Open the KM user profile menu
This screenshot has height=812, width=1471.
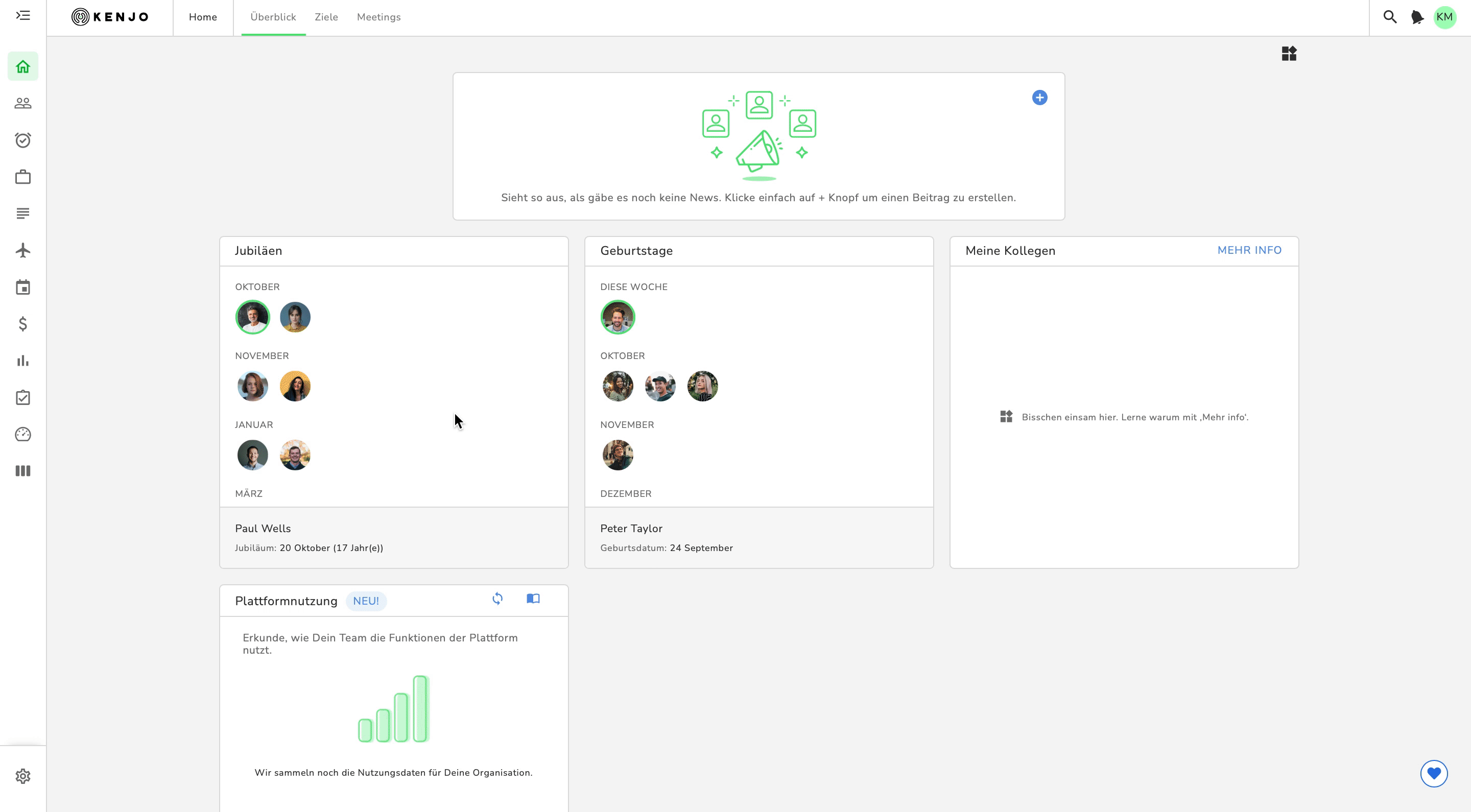(x=1444, y=17)
